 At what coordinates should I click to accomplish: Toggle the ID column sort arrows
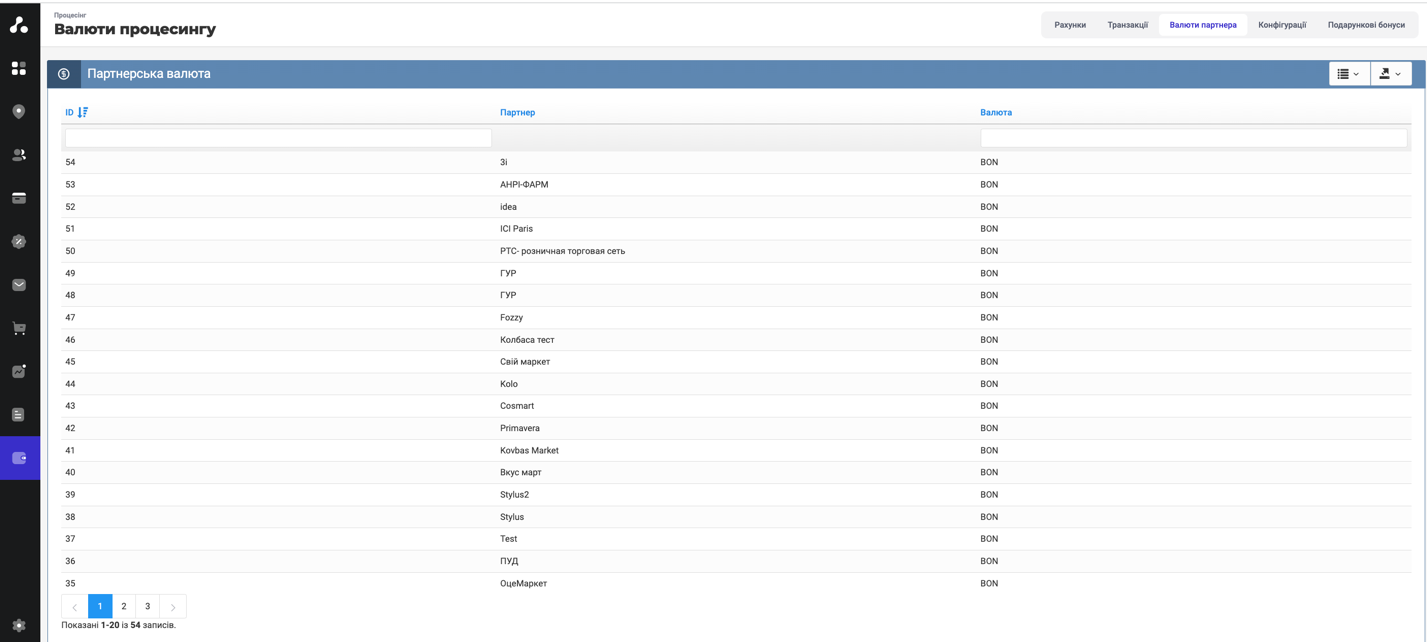point(82,112)
